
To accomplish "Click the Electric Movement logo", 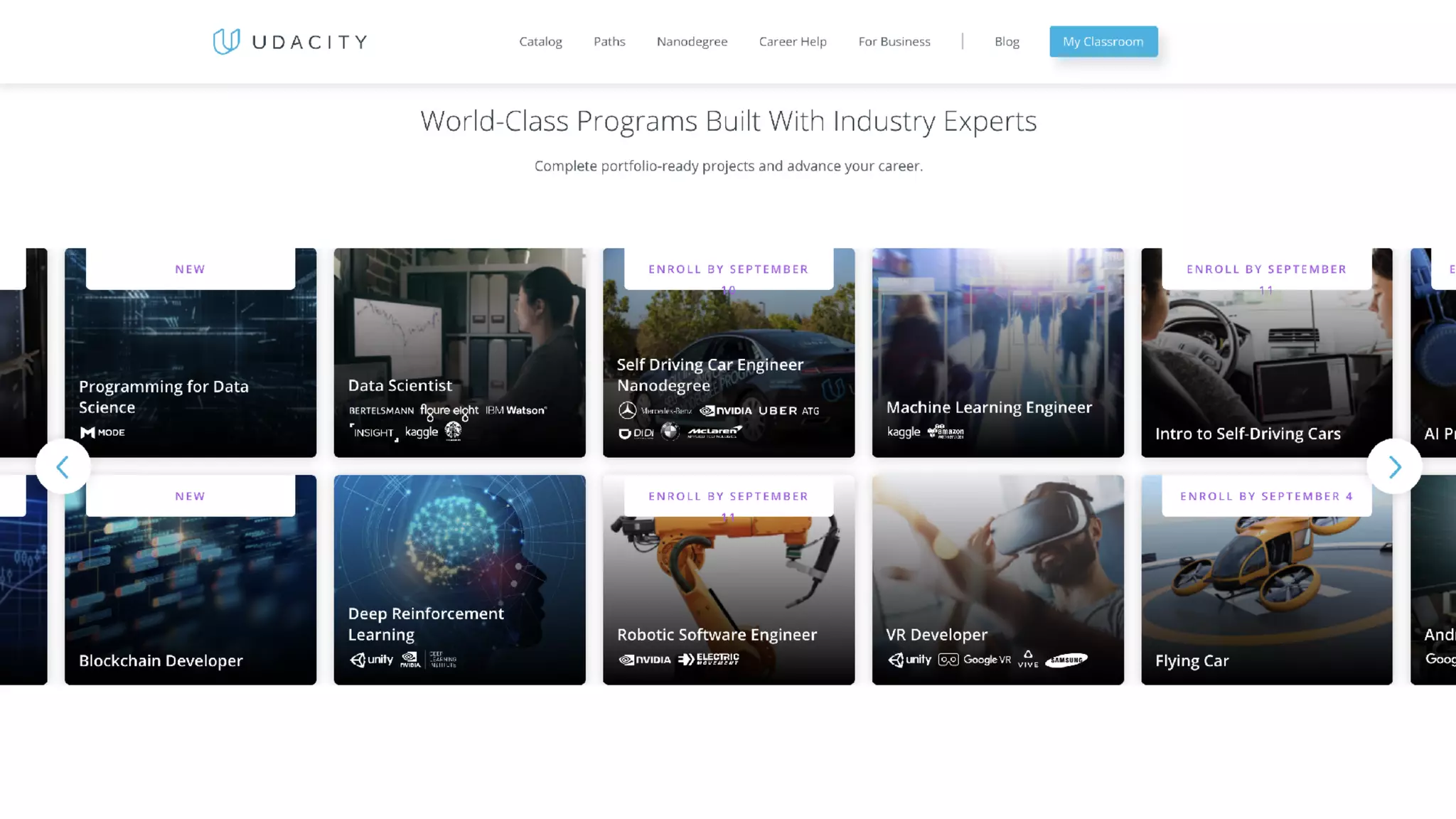I will (x=709, y=659).
